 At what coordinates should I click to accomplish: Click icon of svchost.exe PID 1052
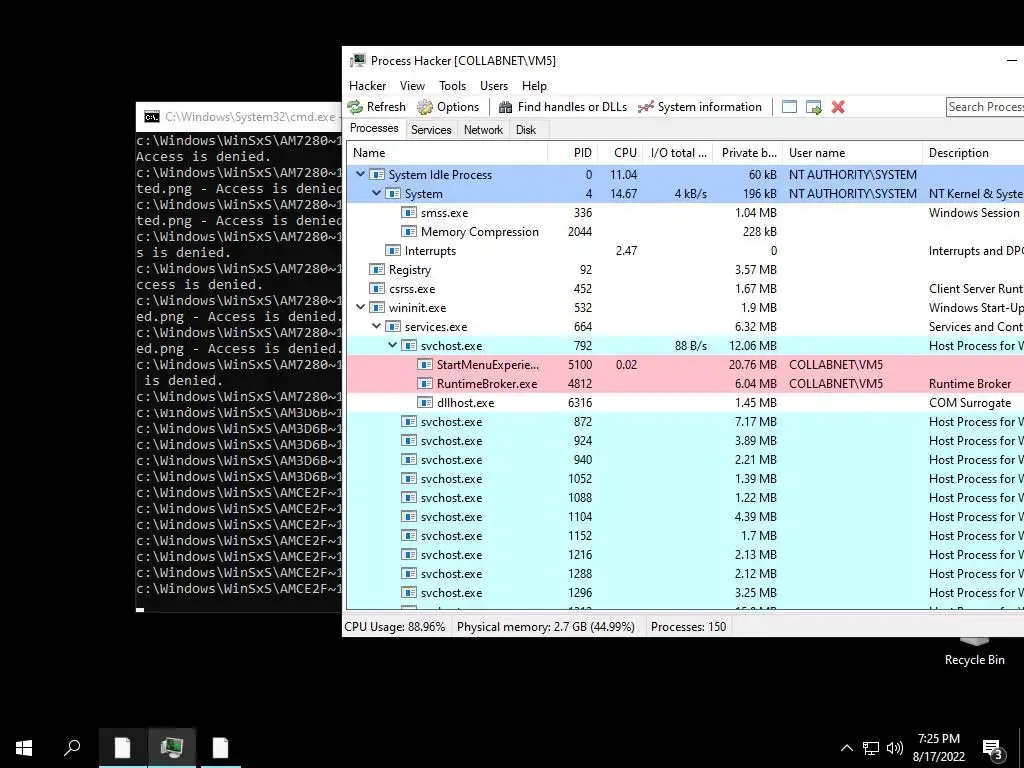click(409, 479)
